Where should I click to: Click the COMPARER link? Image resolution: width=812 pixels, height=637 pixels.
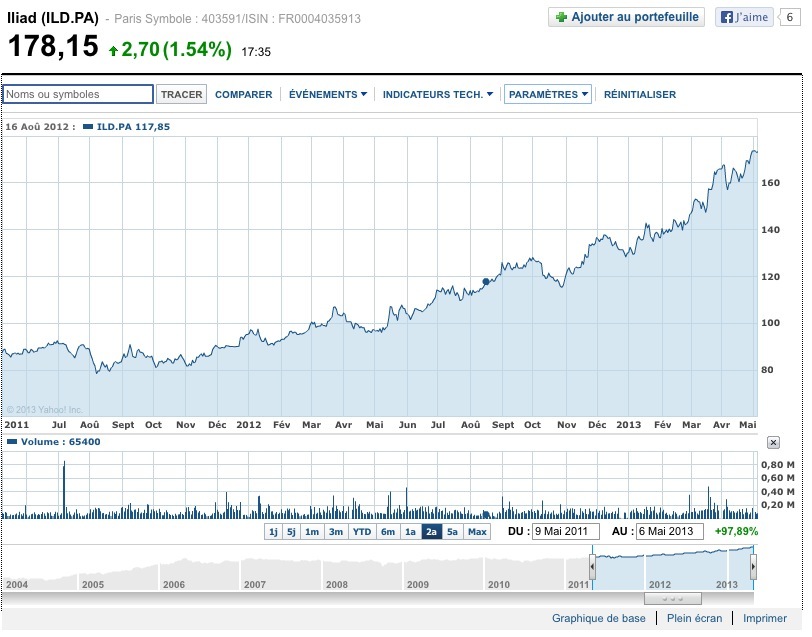tap(243, 94)
